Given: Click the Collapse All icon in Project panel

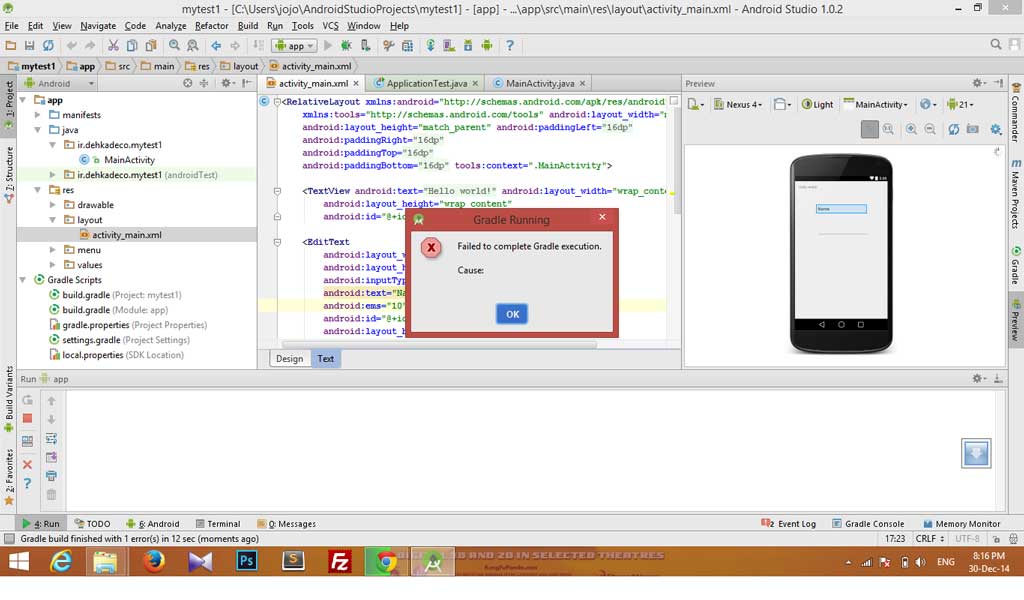Looking at the screenshot, I should (x=204, y=83).
